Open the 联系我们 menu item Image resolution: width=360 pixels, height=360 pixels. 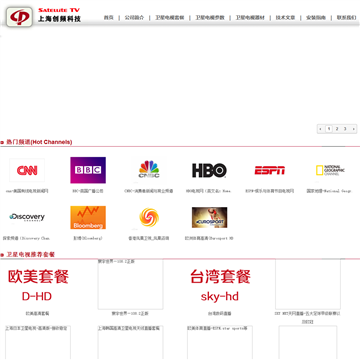coord(347,18)
